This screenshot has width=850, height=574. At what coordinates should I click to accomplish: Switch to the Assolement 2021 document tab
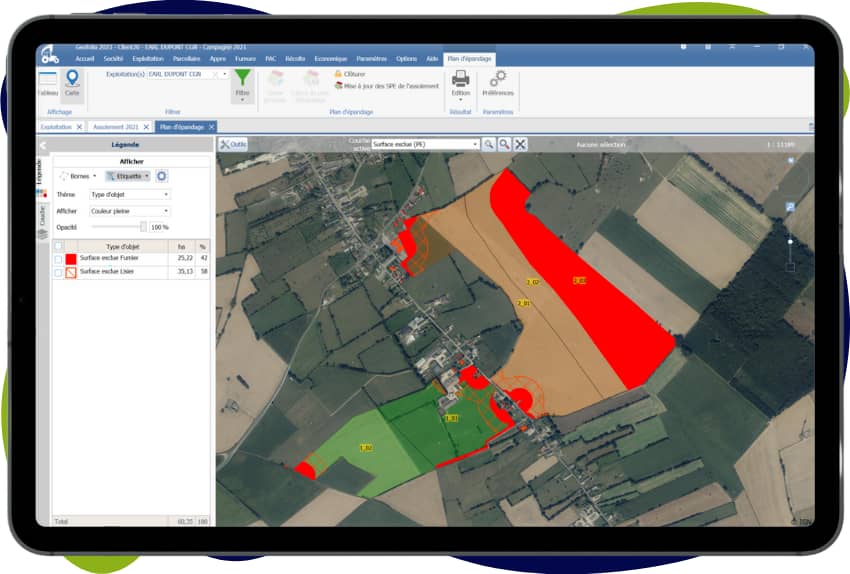(116, 127)
